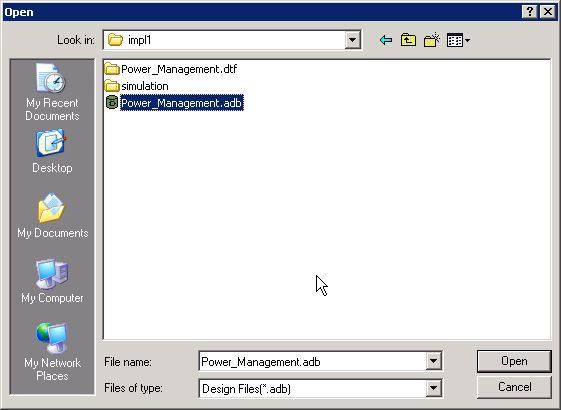The height and width of the screenshot is (410, 561).
Task: Select the simulation folder icon
Action: pyautogui.click(x=112, y=86)
